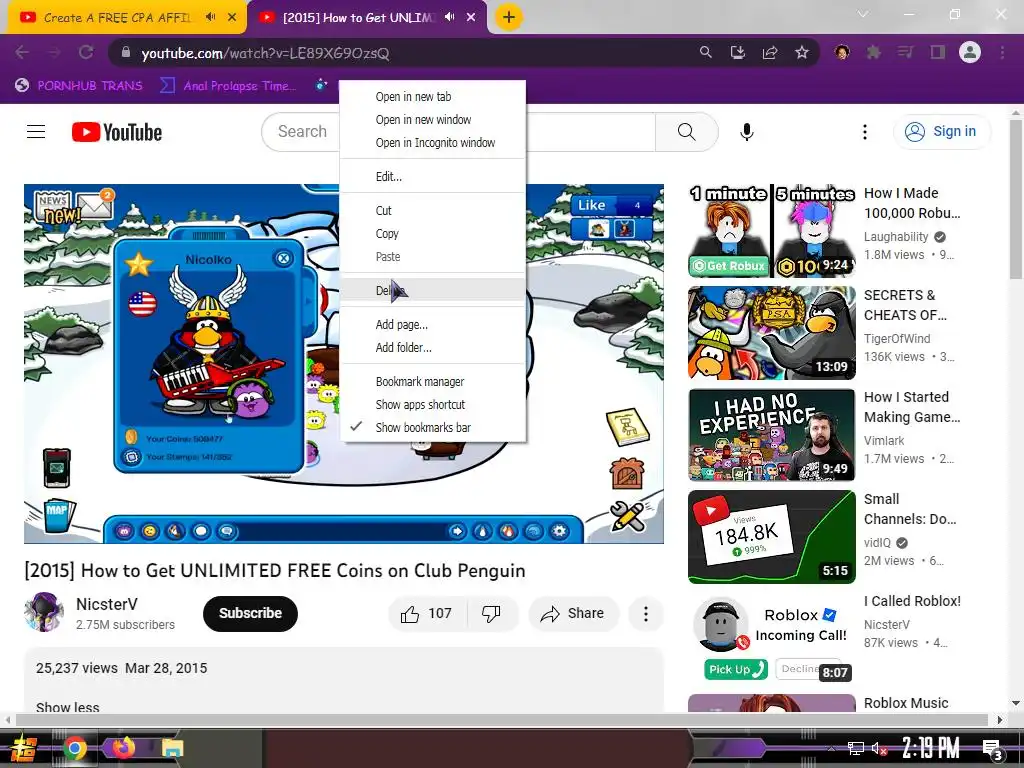Dislike the video with thumbs down
Viewport: 1024px width, 768px height.
[x=492, y=614]
